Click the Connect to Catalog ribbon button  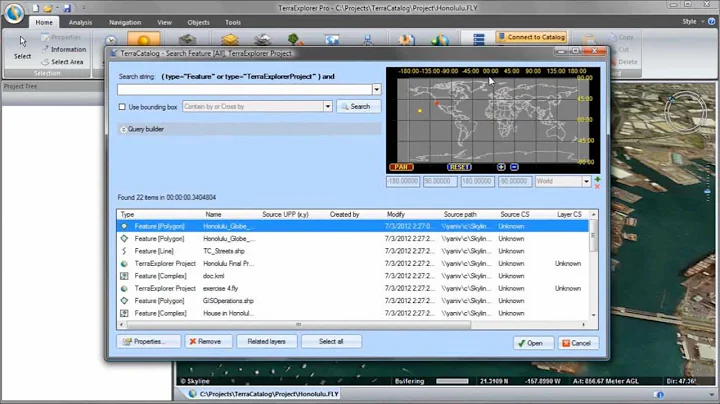(x=531, y=37)
